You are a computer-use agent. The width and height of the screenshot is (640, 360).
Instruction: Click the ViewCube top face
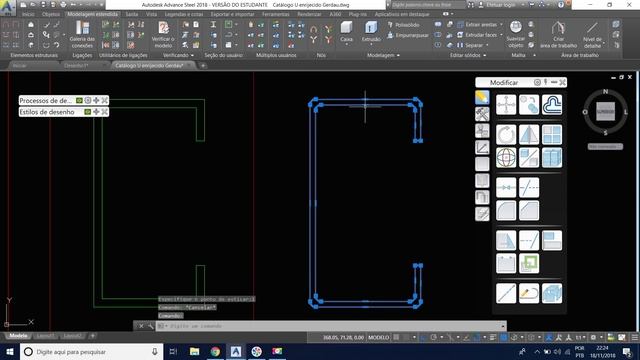tap(605, 111)
